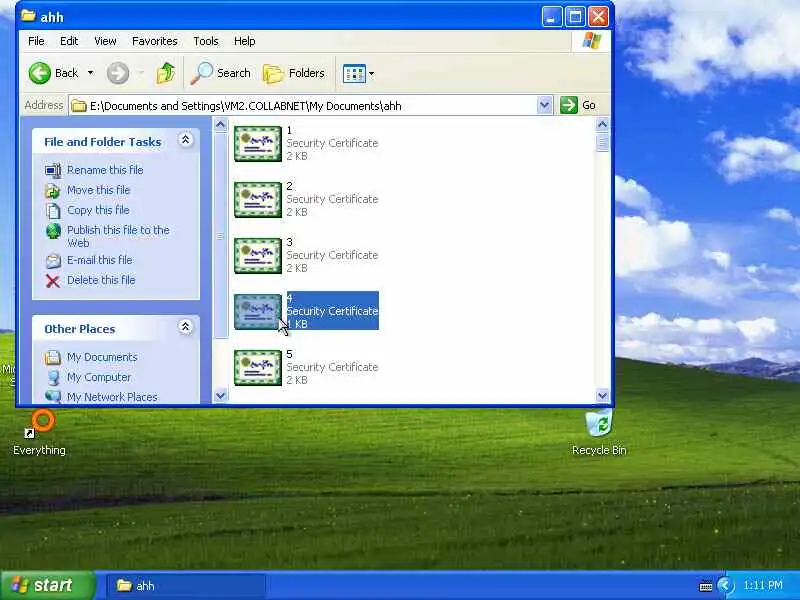Open the File menu

click(36, 41)
